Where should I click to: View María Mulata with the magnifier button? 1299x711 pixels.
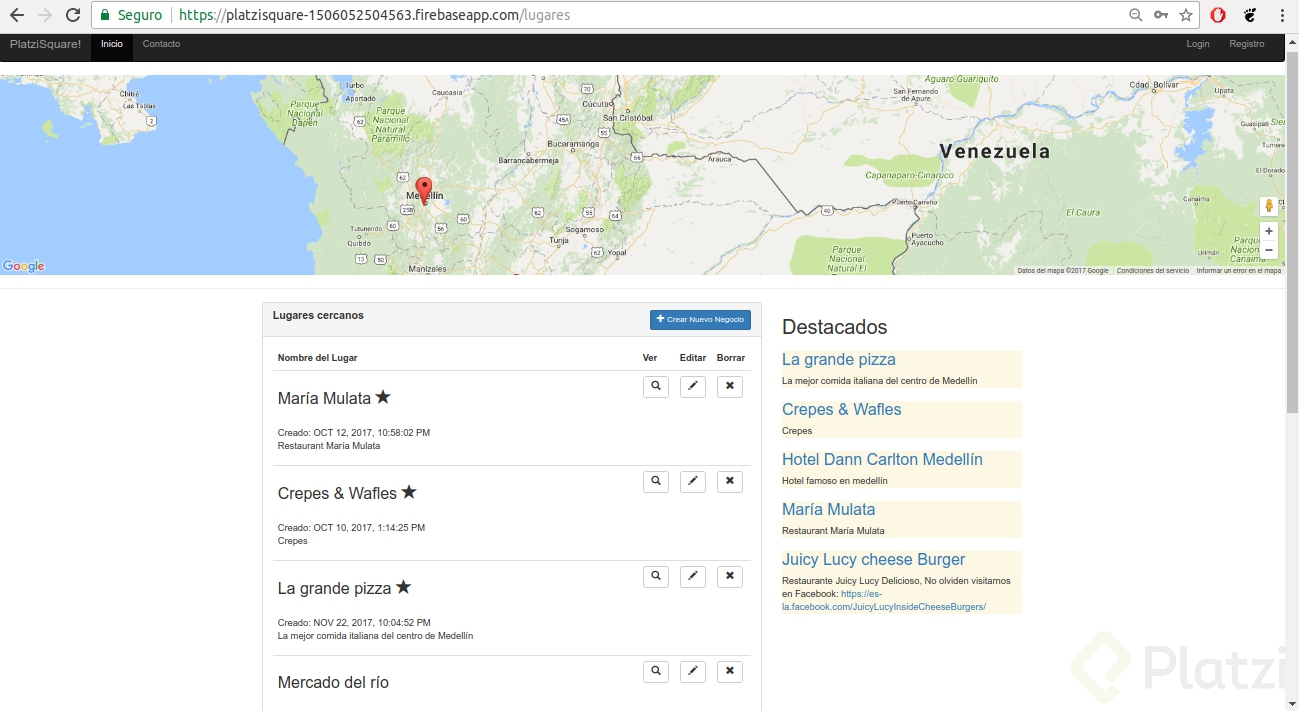[x=656, y=386]
